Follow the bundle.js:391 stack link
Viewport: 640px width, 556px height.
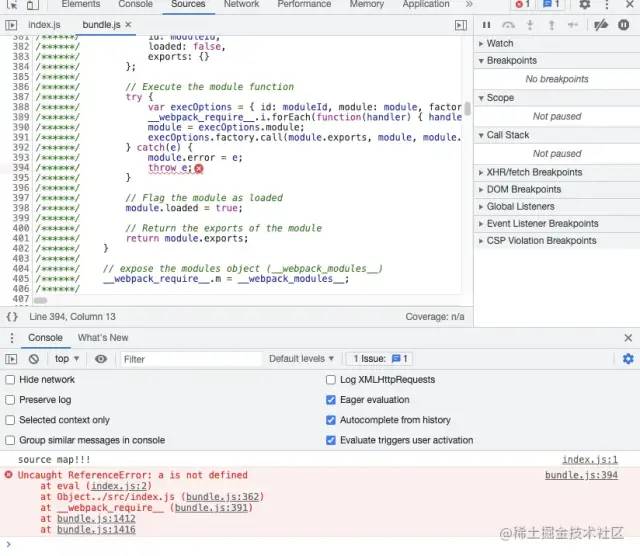pos(211,508)
